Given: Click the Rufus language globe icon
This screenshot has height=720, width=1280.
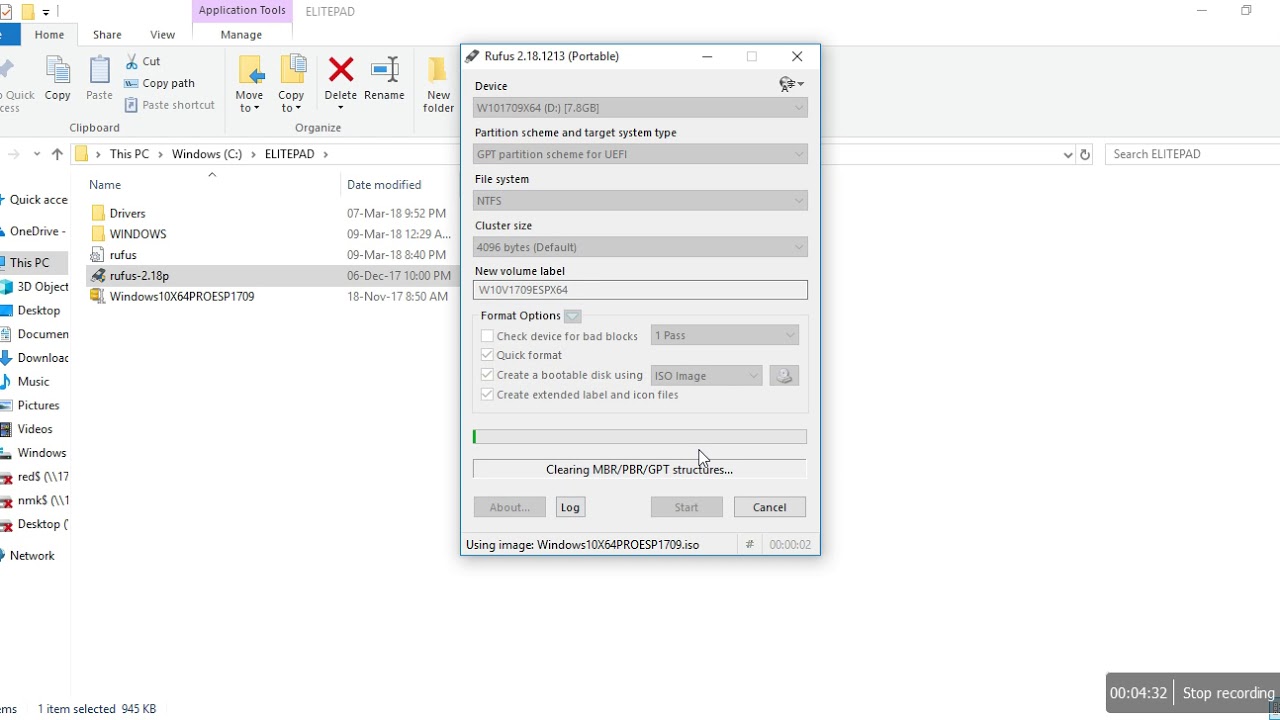Looking at the screenshot, I should [791, 85].
